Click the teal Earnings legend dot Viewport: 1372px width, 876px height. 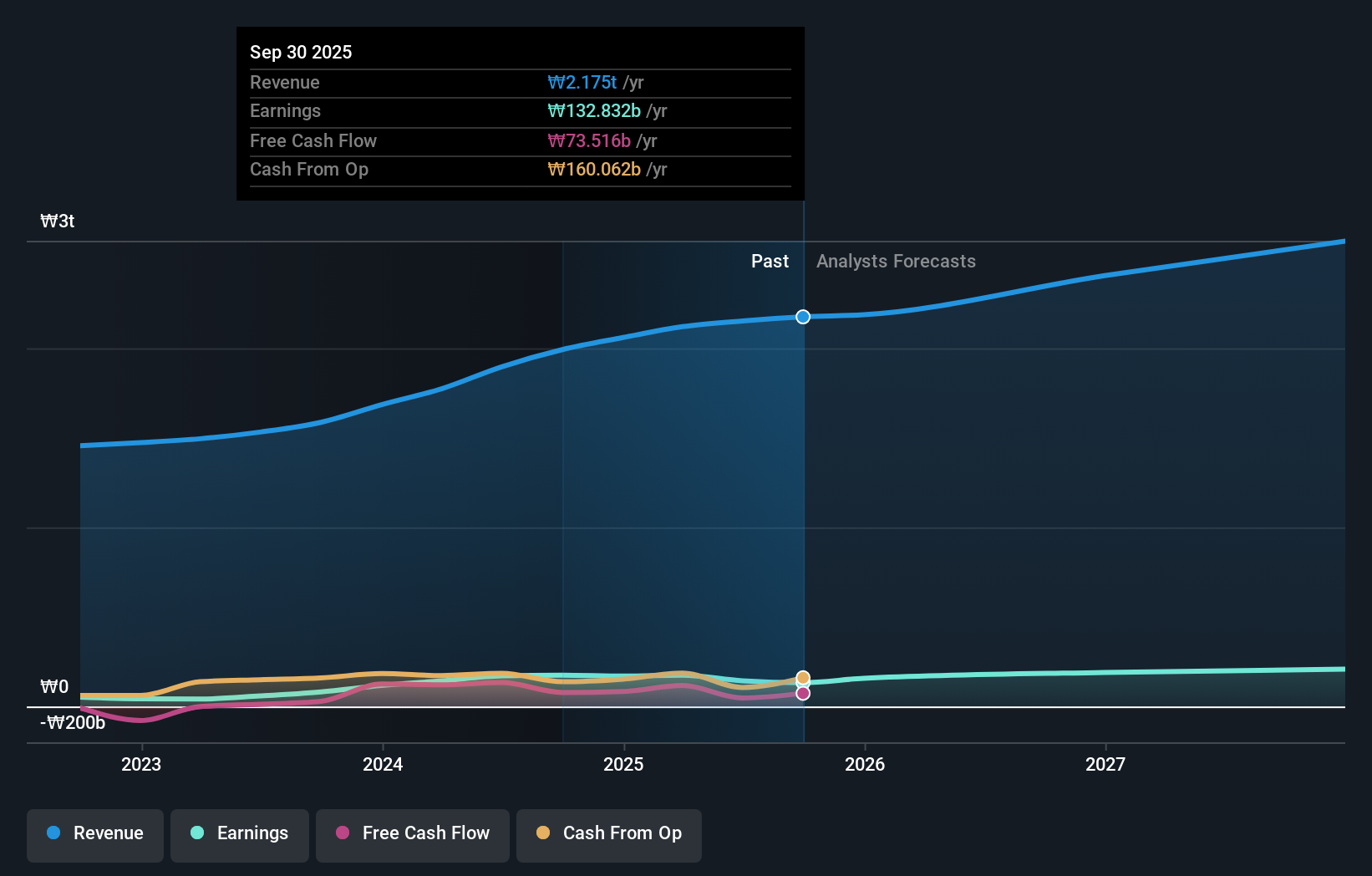(196, 833)
